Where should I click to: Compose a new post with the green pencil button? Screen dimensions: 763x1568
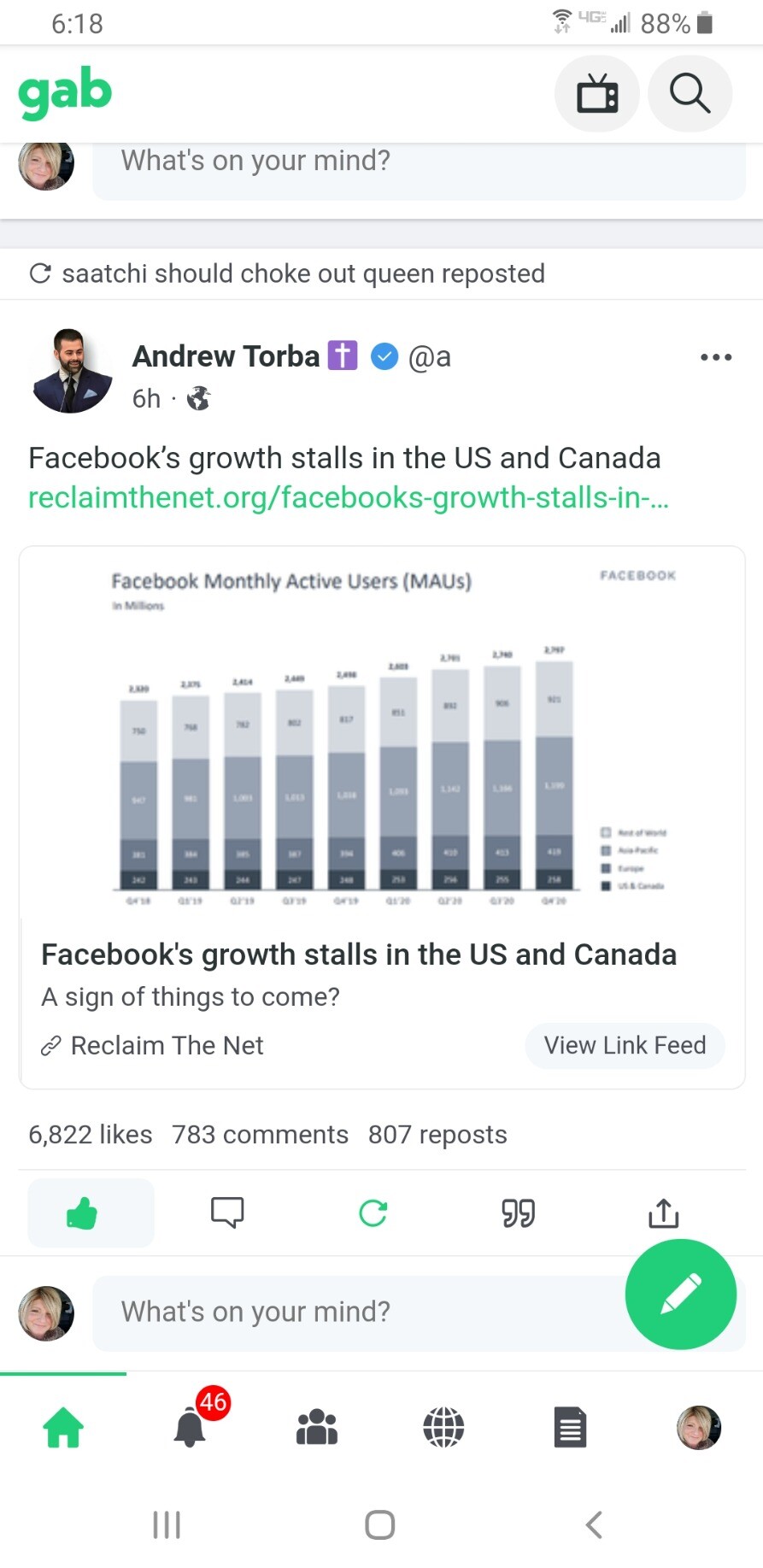click(680, 1294)
